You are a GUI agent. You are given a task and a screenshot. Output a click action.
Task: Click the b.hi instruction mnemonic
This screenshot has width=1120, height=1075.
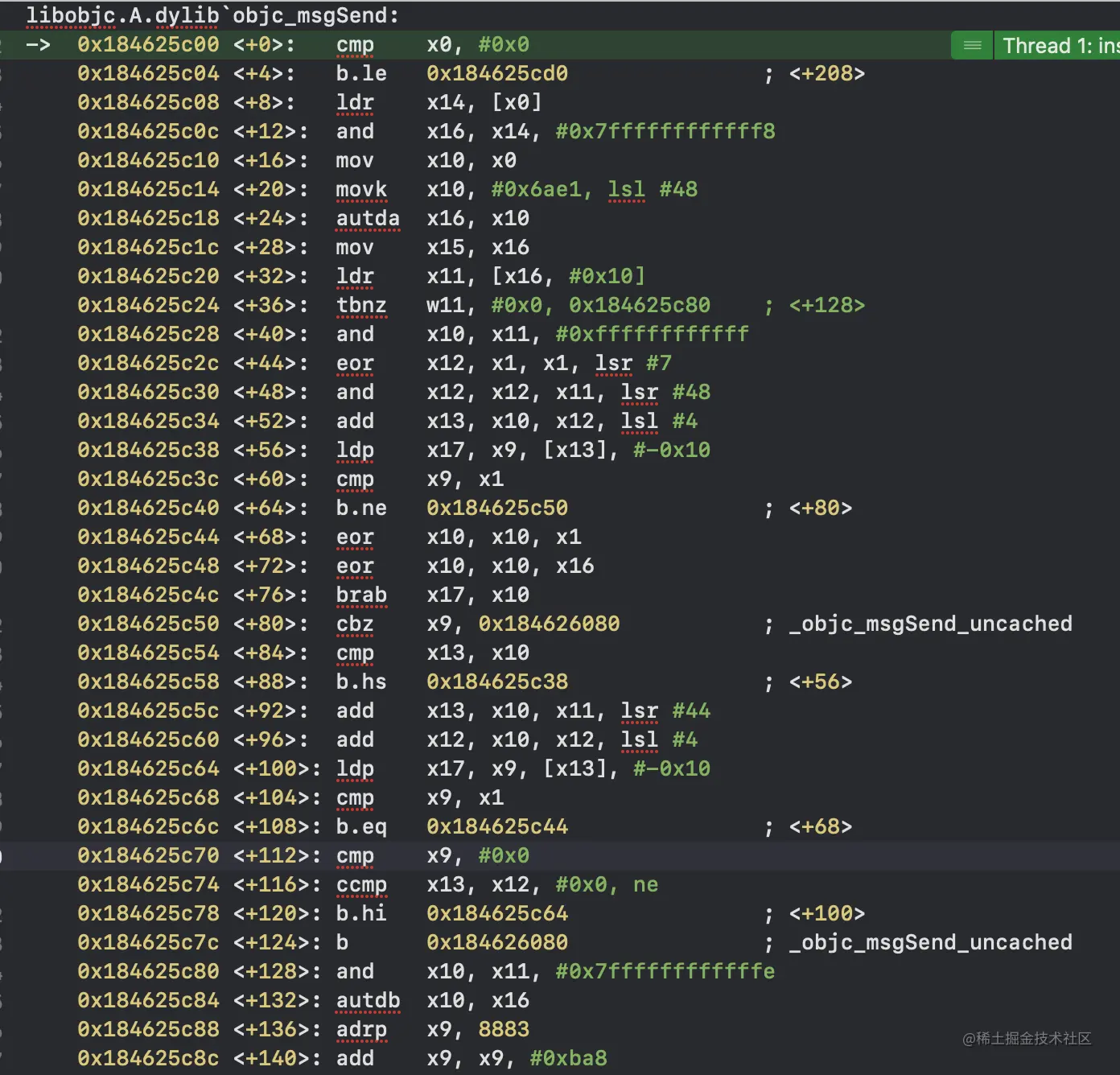point(361,914)
